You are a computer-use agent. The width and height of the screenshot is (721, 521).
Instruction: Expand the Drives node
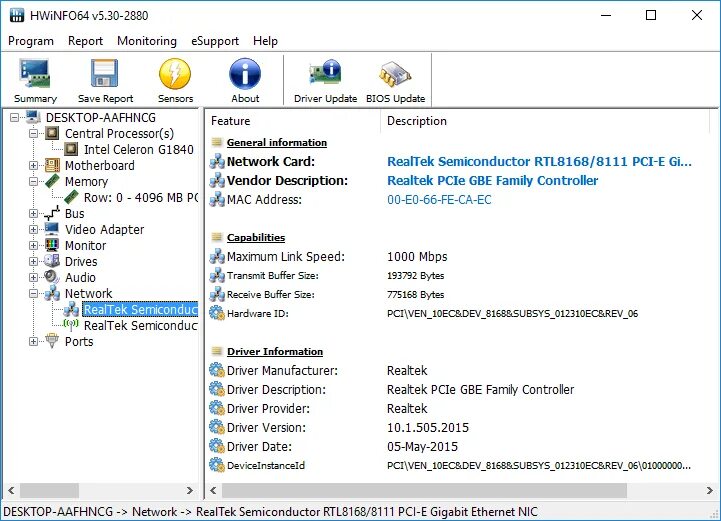click(34, 262)
